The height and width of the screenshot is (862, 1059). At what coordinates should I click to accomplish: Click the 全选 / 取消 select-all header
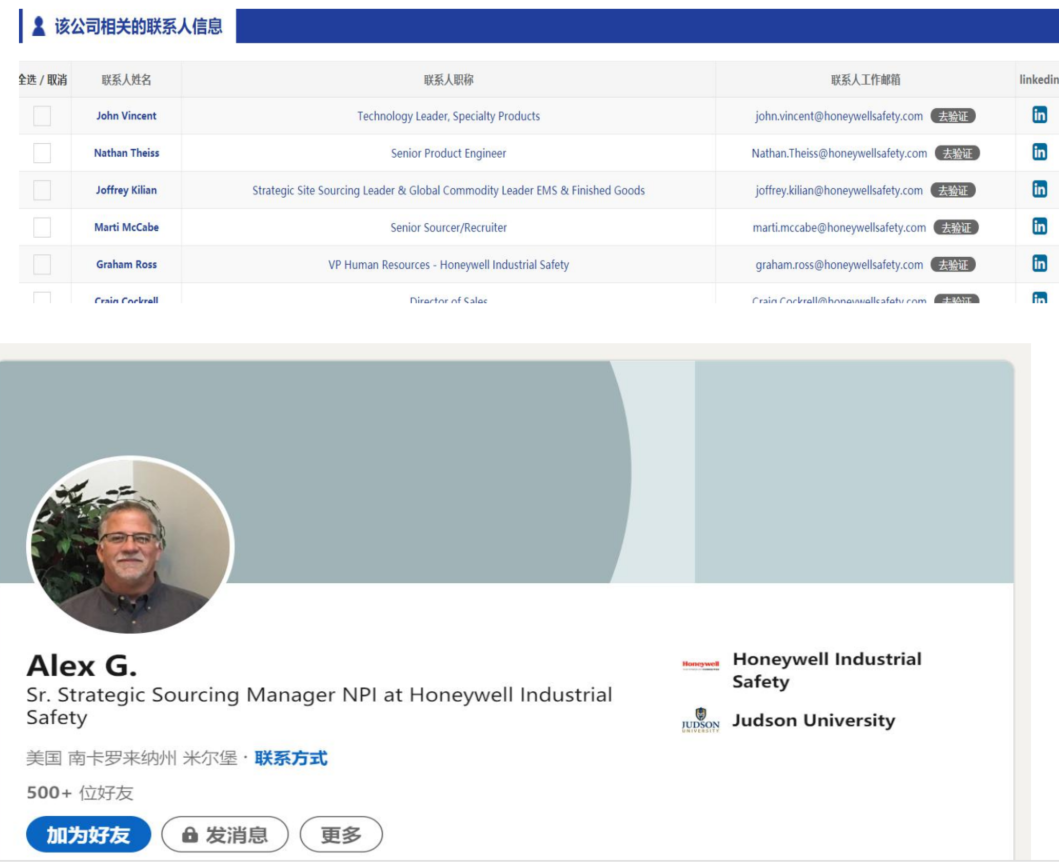coord(43,80)
